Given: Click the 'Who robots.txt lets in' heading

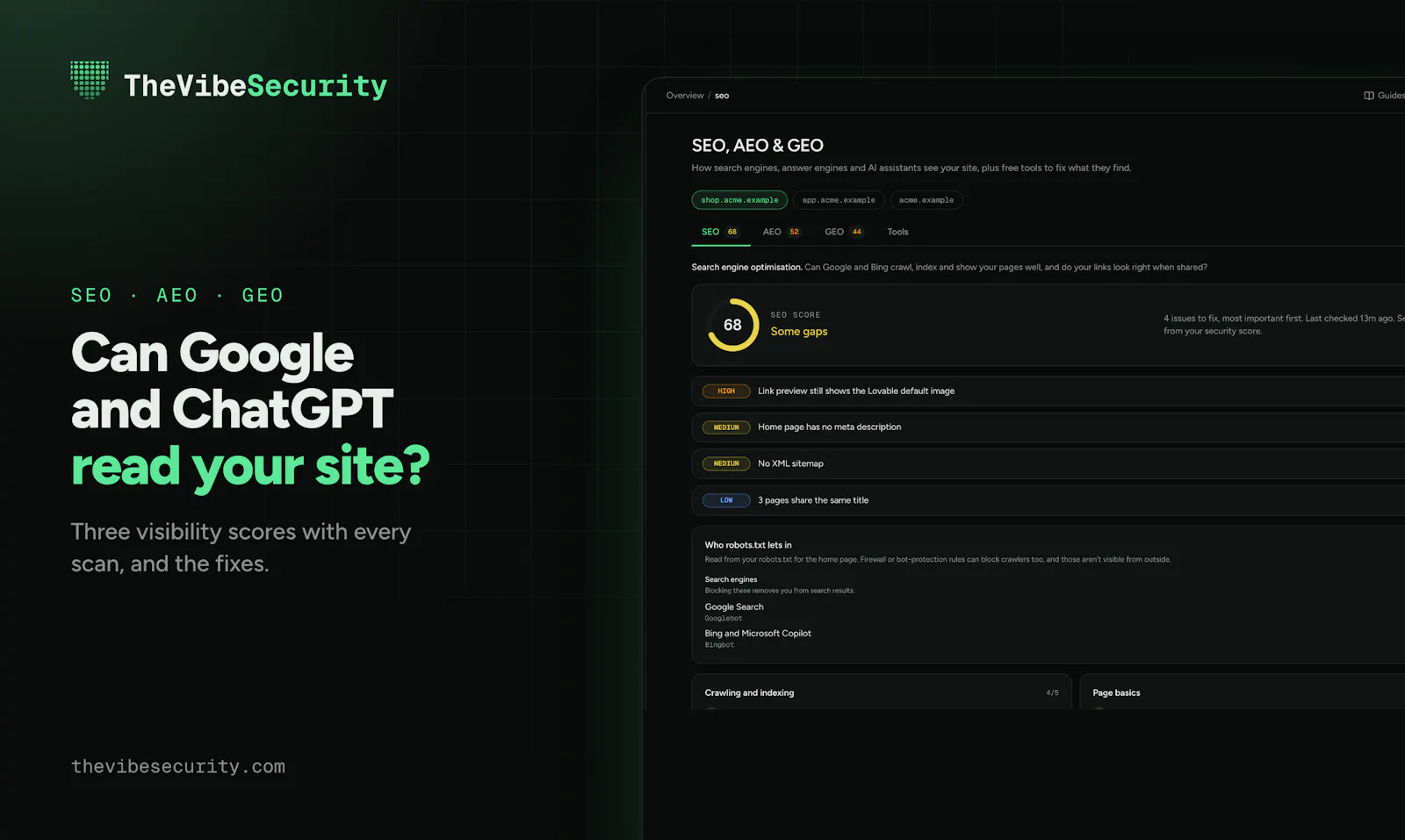Looking at the screenshot, I should coord(748,545).
